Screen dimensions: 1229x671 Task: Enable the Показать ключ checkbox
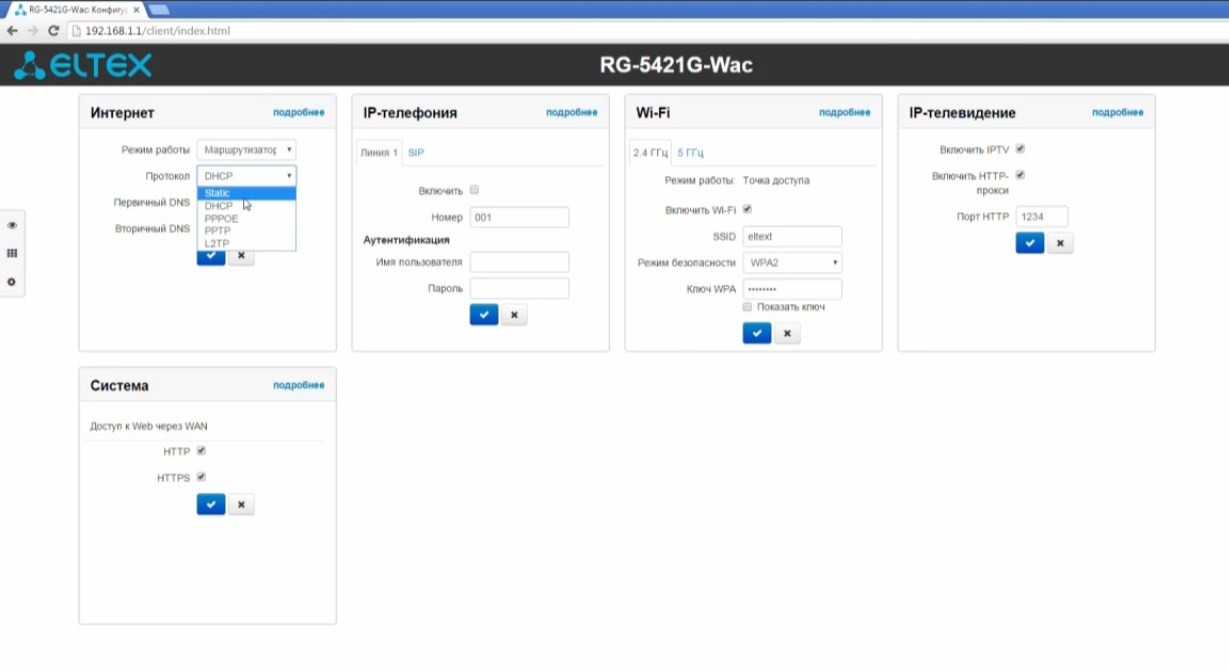point(747,307)
